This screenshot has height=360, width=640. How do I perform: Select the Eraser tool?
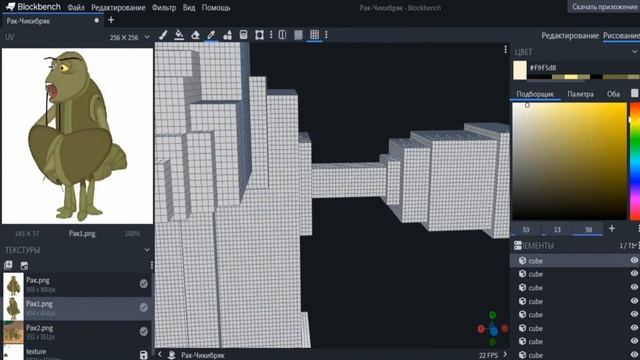[195, 35]
